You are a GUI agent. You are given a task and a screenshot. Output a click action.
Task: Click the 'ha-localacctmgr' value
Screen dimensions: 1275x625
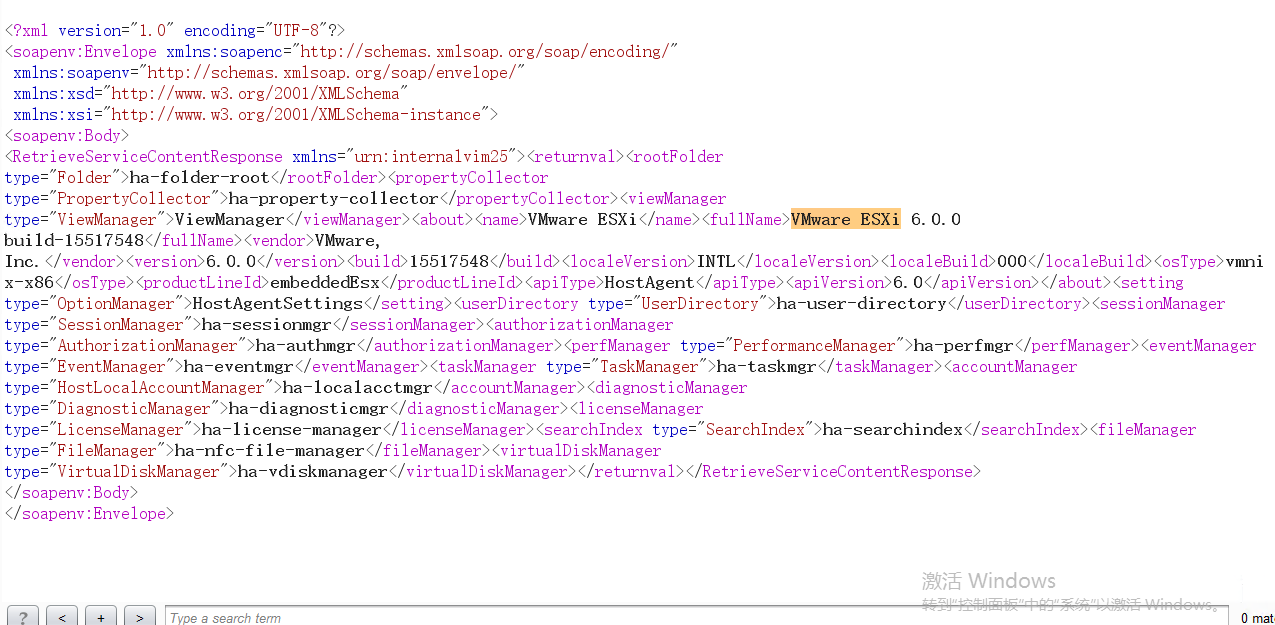pyautogui.click(x=358, y=387)
